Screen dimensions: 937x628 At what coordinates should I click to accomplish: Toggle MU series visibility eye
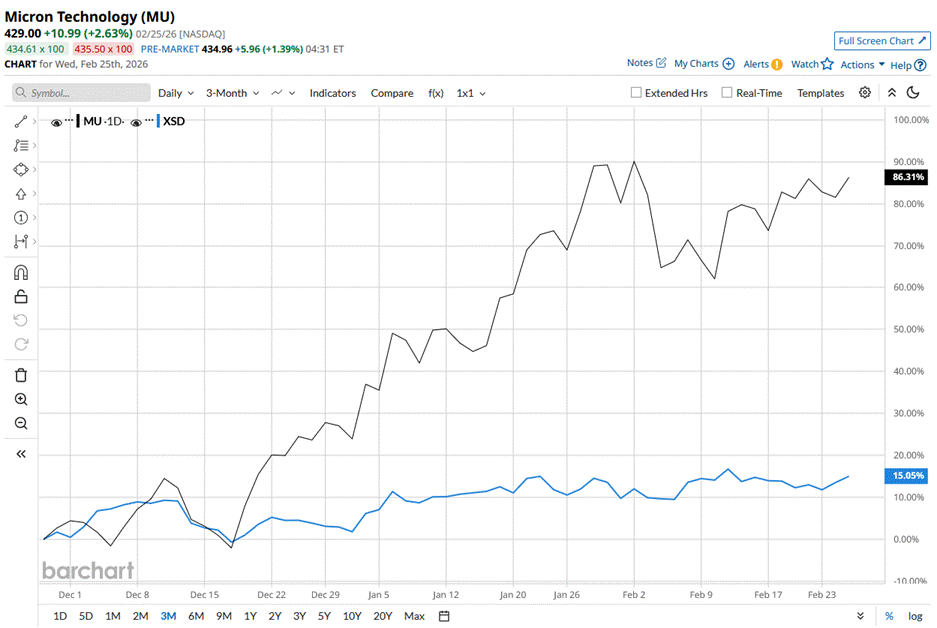[x=56, y=122]
